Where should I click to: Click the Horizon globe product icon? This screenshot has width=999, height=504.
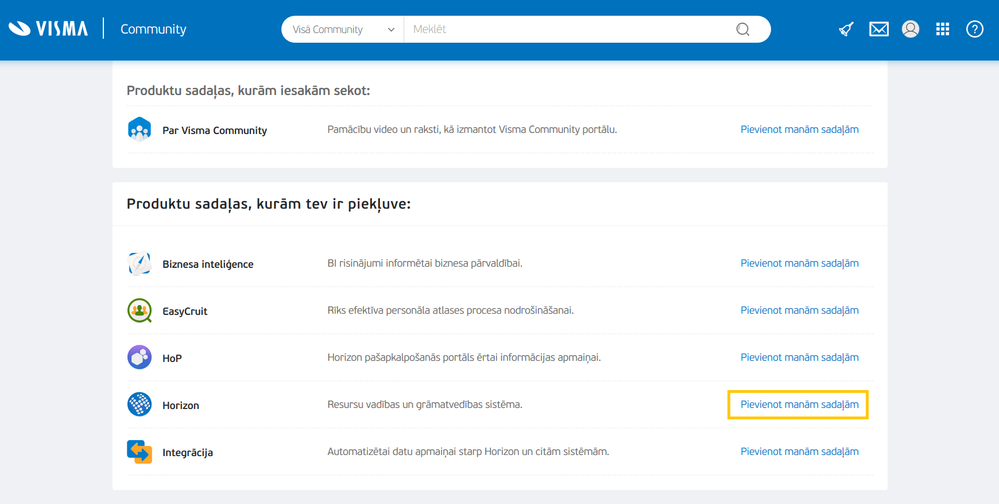click(139, 405)
